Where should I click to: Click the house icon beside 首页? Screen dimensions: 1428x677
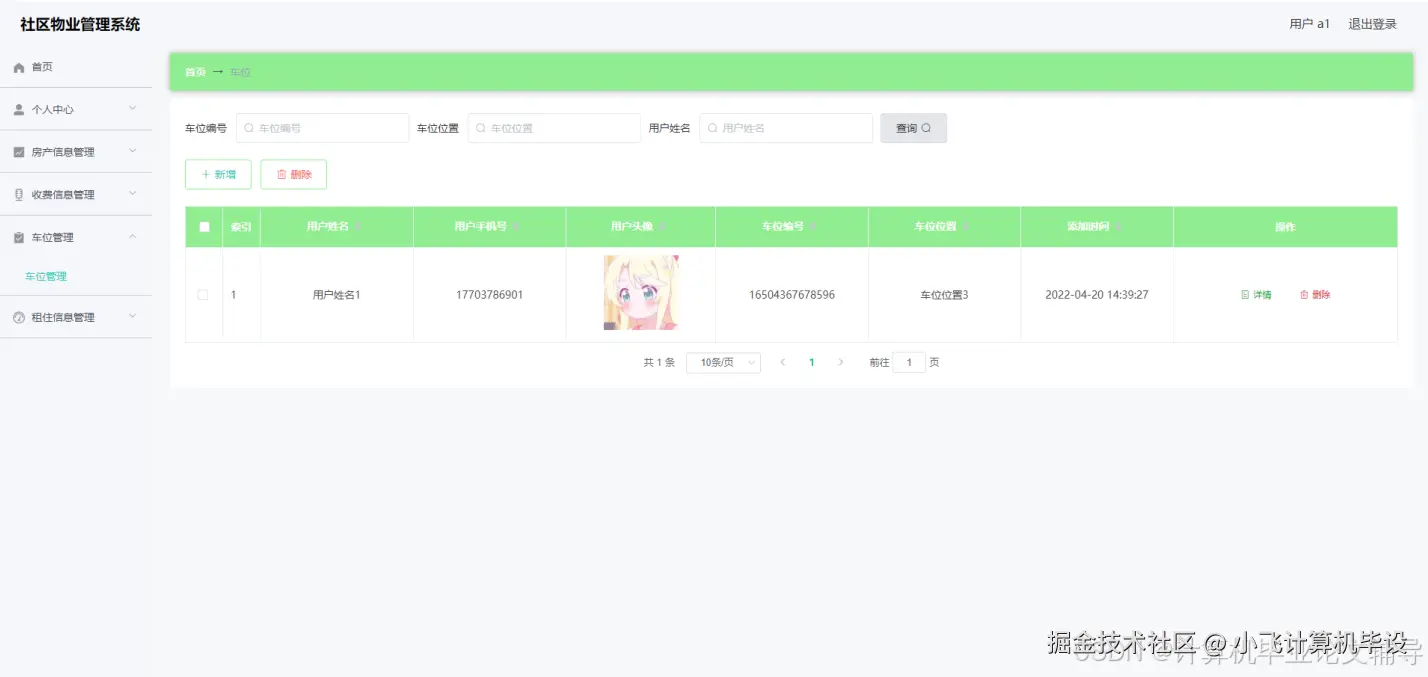click(x=18, y=67)
